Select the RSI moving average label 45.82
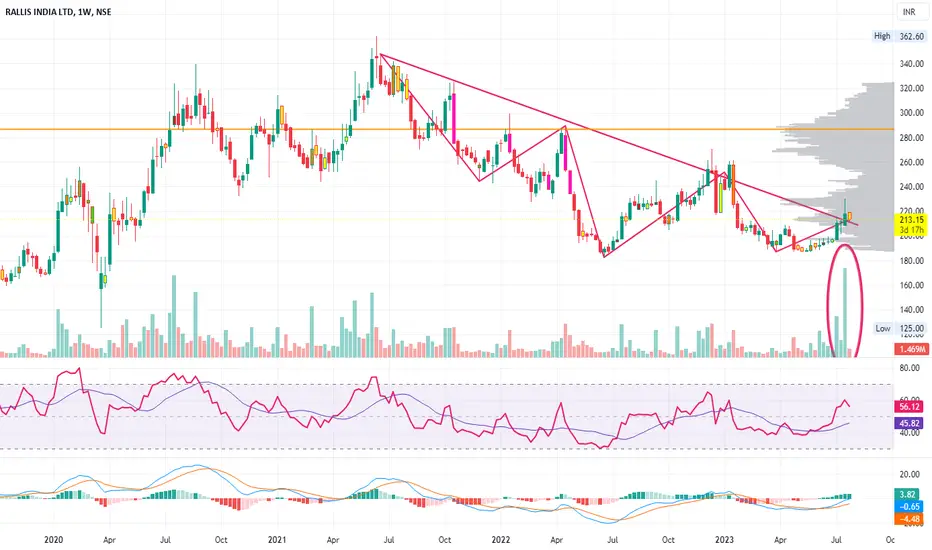 pos(910,423)
